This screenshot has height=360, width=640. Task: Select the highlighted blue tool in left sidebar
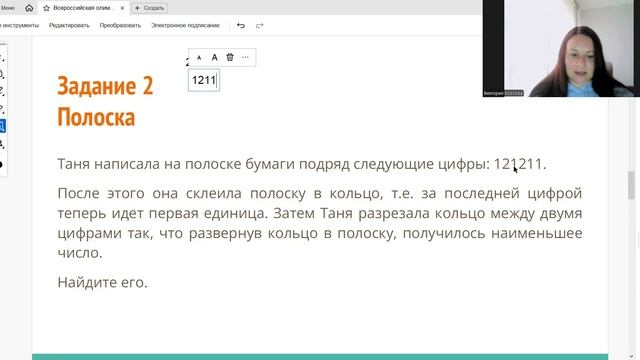click(x=2, y=126)
